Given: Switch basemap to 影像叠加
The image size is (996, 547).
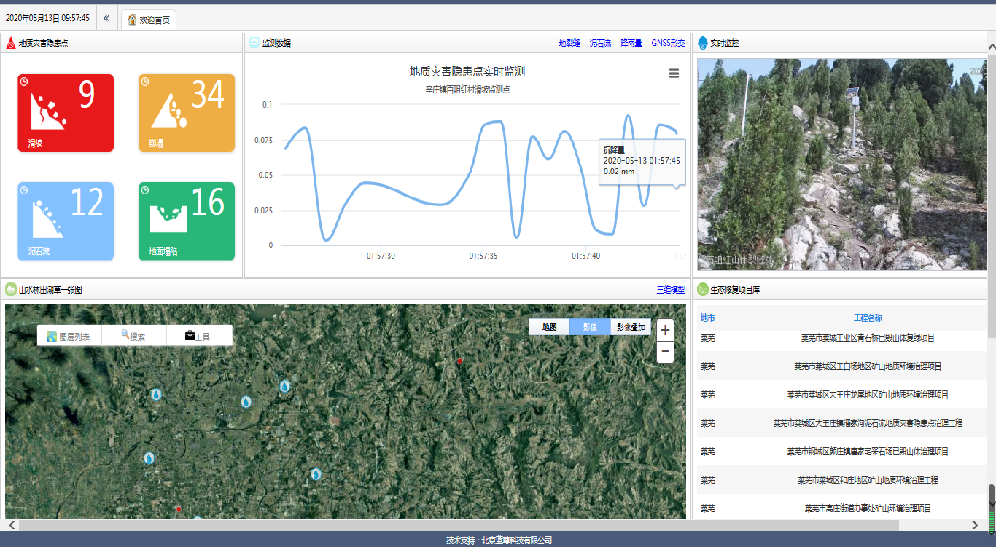Looking at the screenshot, I should coord(631,327).
